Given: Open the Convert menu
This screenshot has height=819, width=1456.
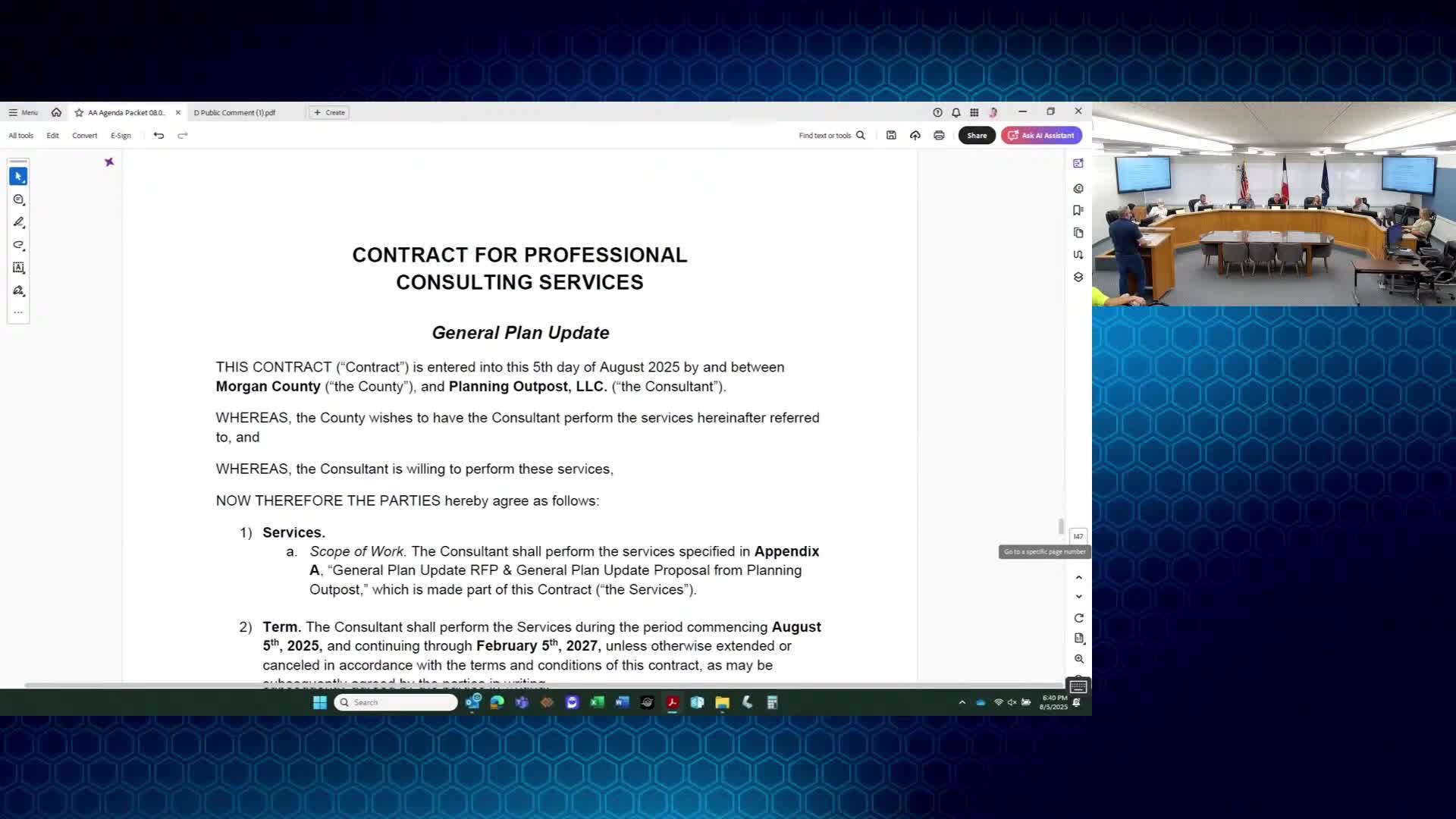Looking at the screenshot, I should (84, 135).
